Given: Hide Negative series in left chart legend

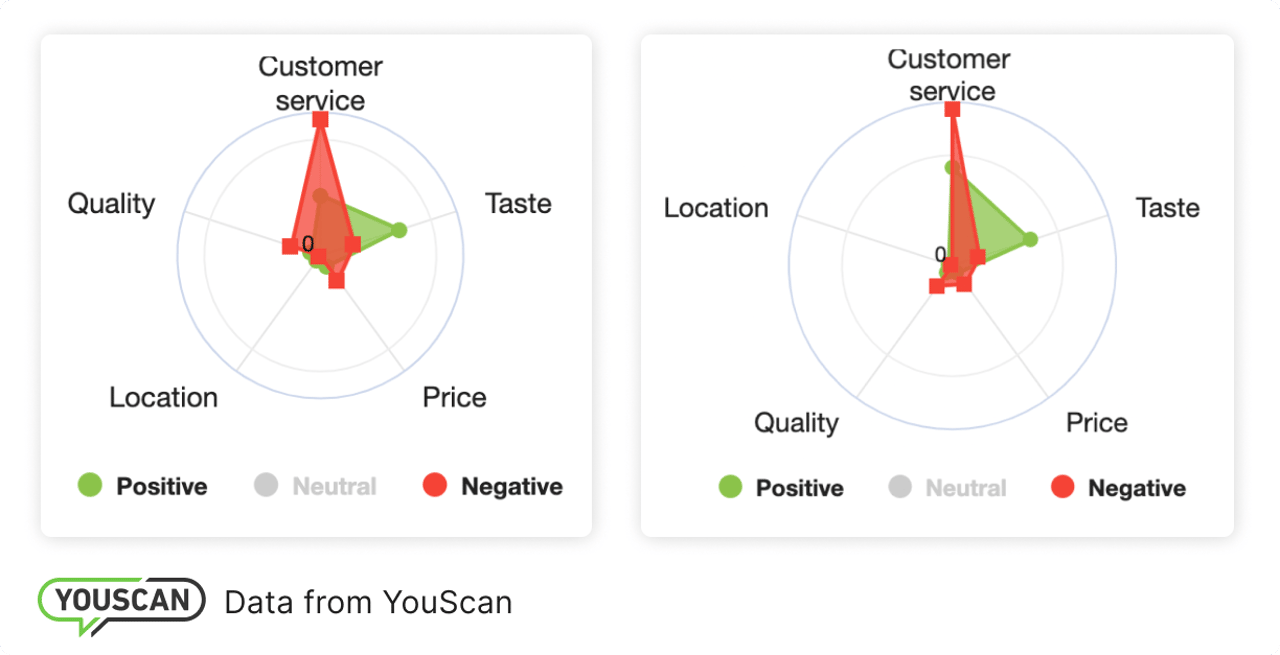Looking at the screenshot, I should 493,487.
